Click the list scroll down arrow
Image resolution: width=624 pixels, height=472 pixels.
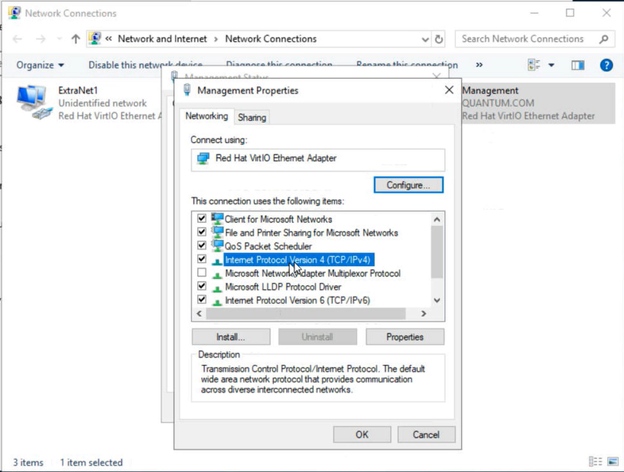pos(437,300)
